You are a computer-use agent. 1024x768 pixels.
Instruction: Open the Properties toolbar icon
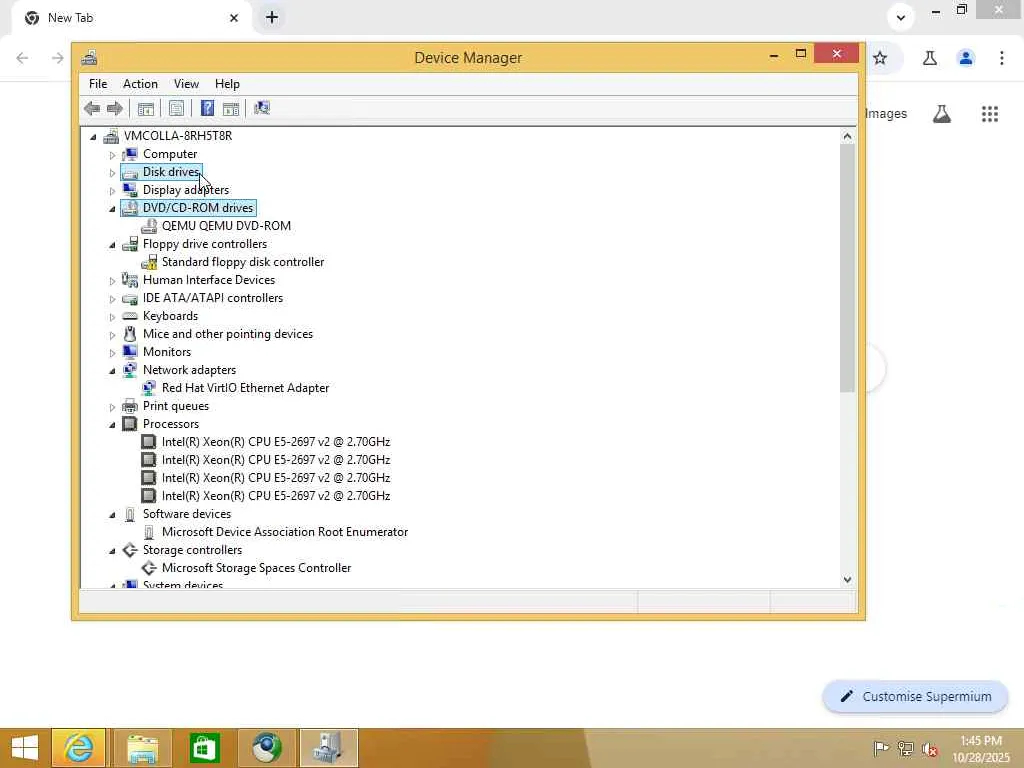176,108
